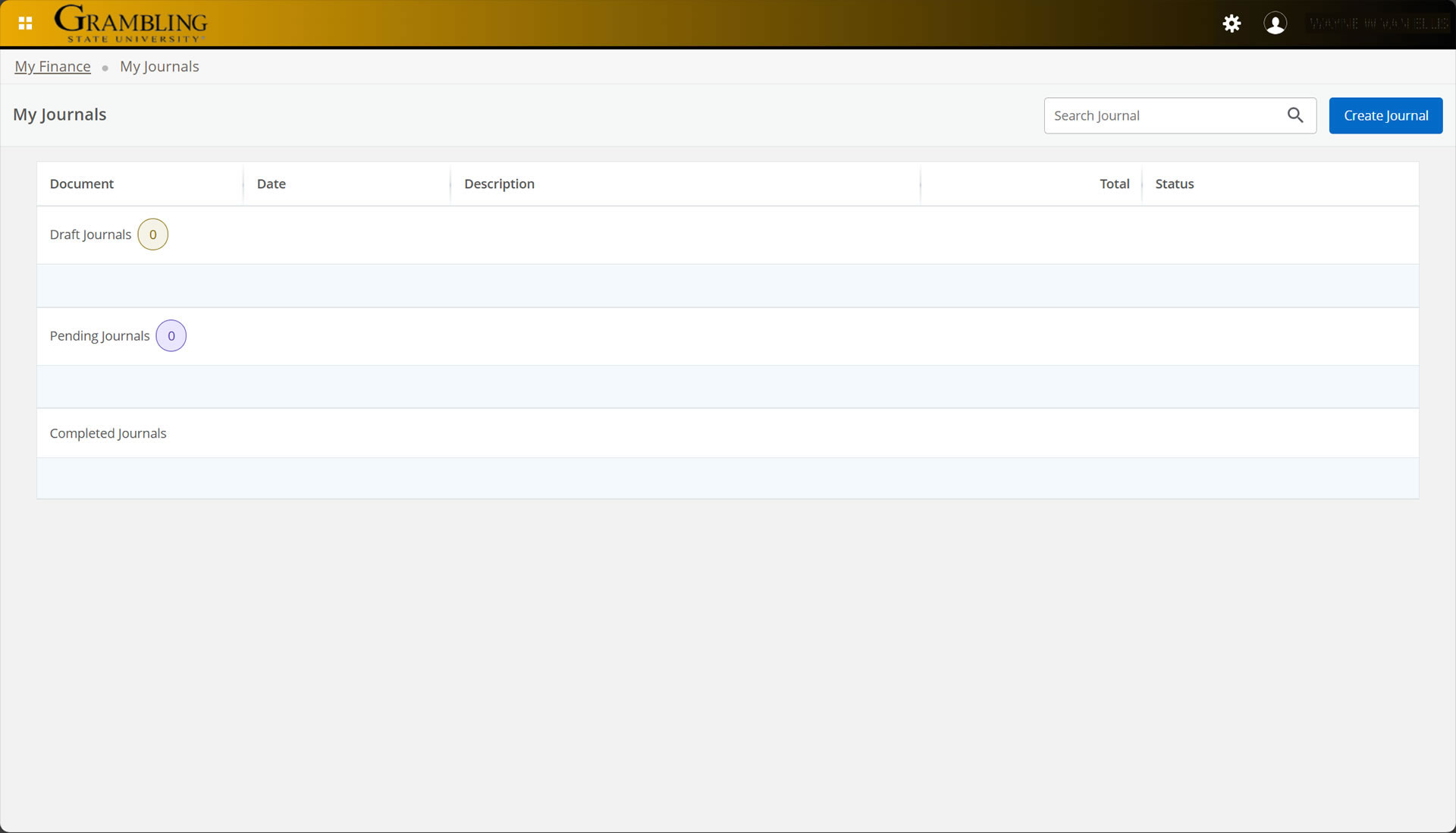Navigate to My Finance breadcrumb

(x=52, y=66)
